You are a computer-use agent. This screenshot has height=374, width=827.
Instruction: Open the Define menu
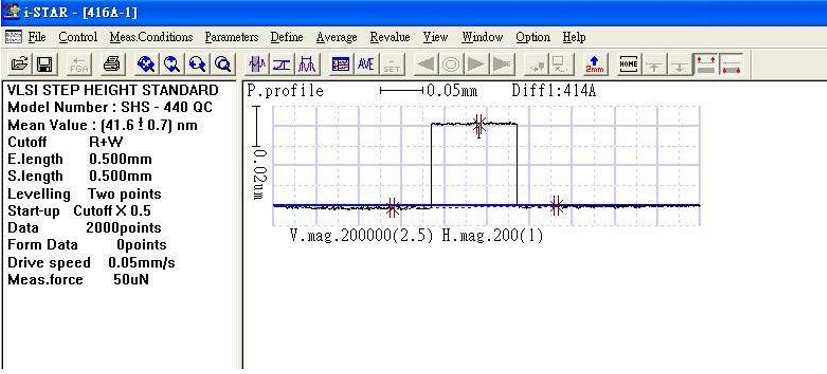tap(287, 37)
